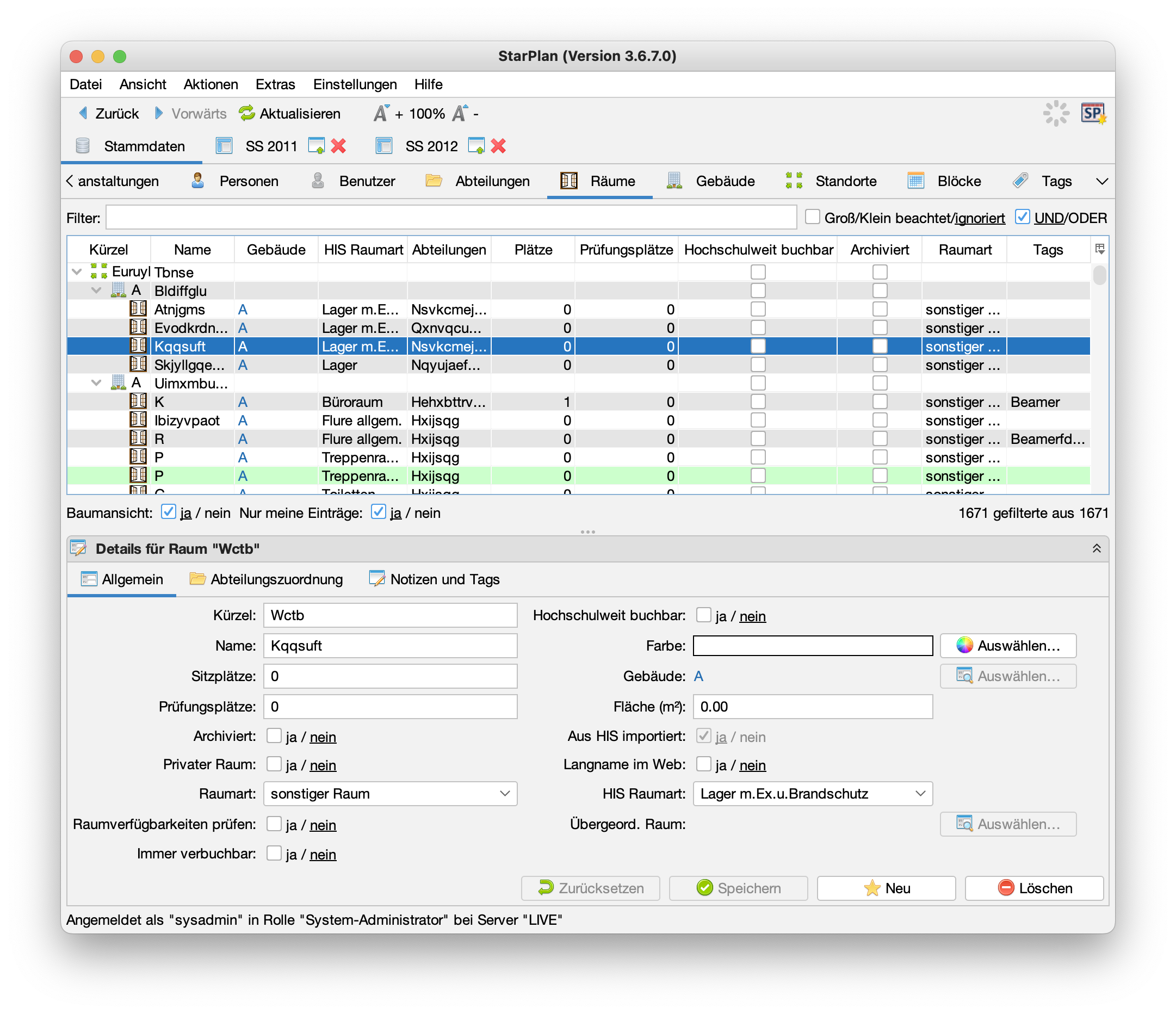The height and width of the screenshot is (1014, 1176).
Task: Collapse the details panel with the double chevron
Action: pyautogui.click(x=1097, y=548)
